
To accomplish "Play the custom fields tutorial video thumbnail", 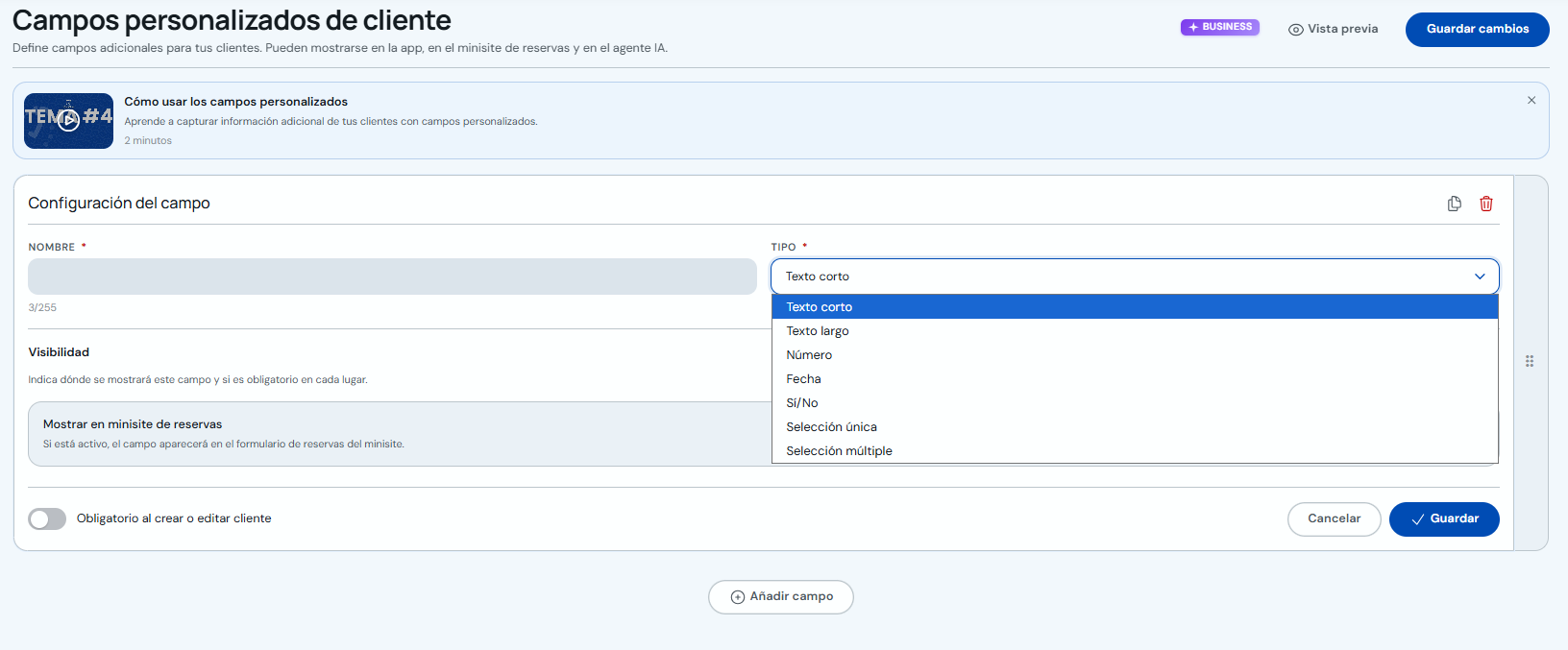I will pos(68,121).
